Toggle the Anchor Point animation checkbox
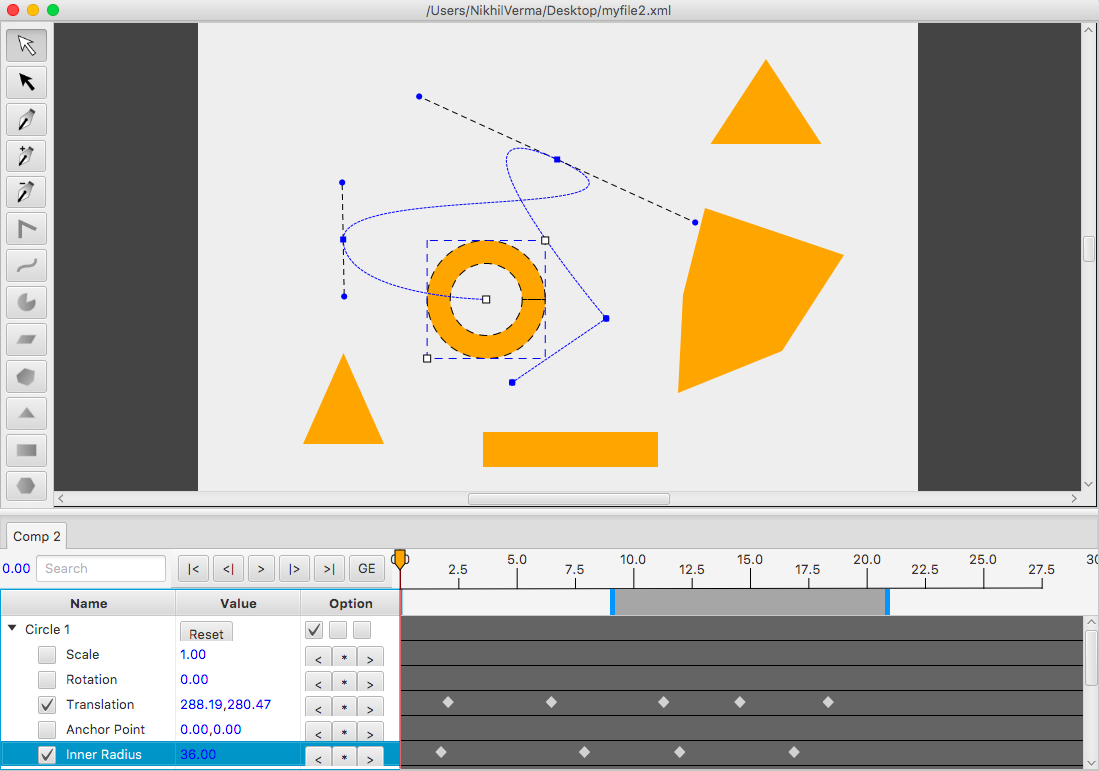 [x=47, y=730]
